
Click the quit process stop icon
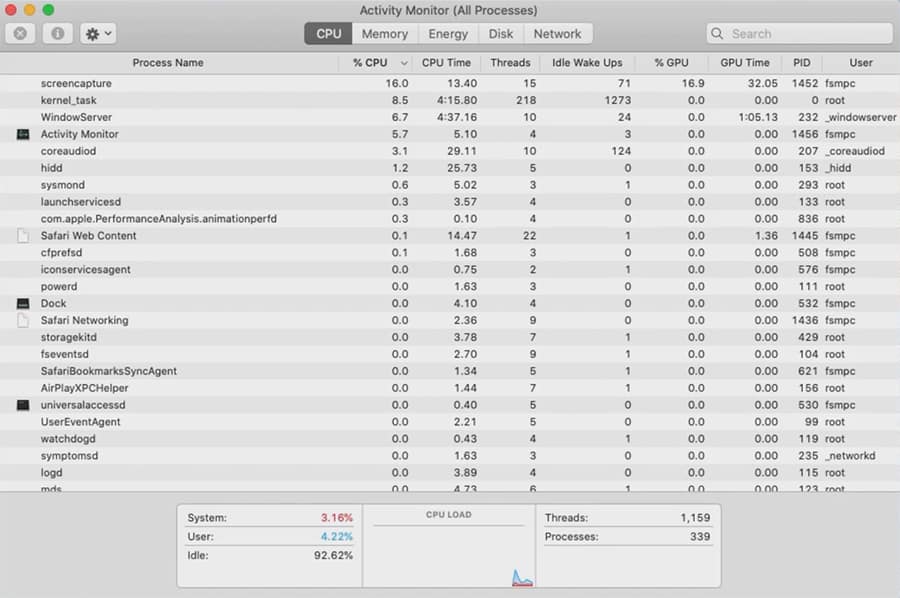click(20, 34)
